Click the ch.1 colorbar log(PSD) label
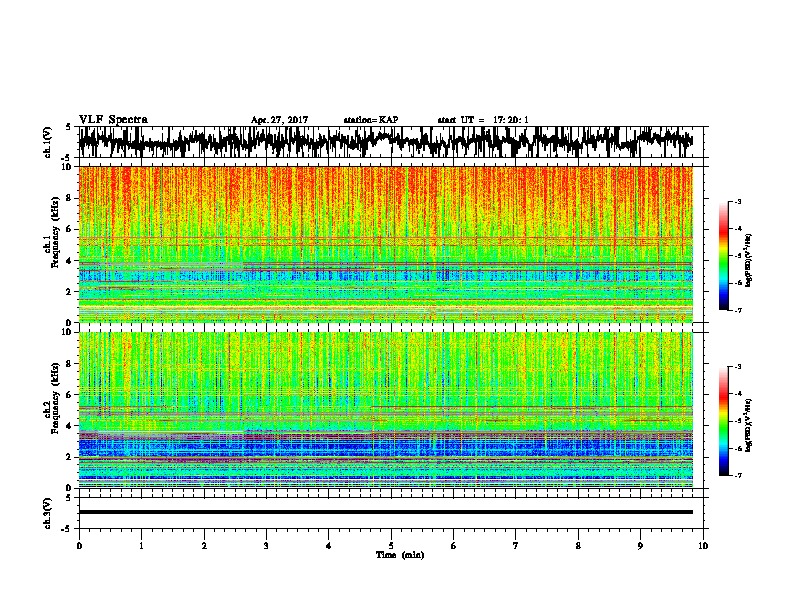792x612 pixels. 748,260
